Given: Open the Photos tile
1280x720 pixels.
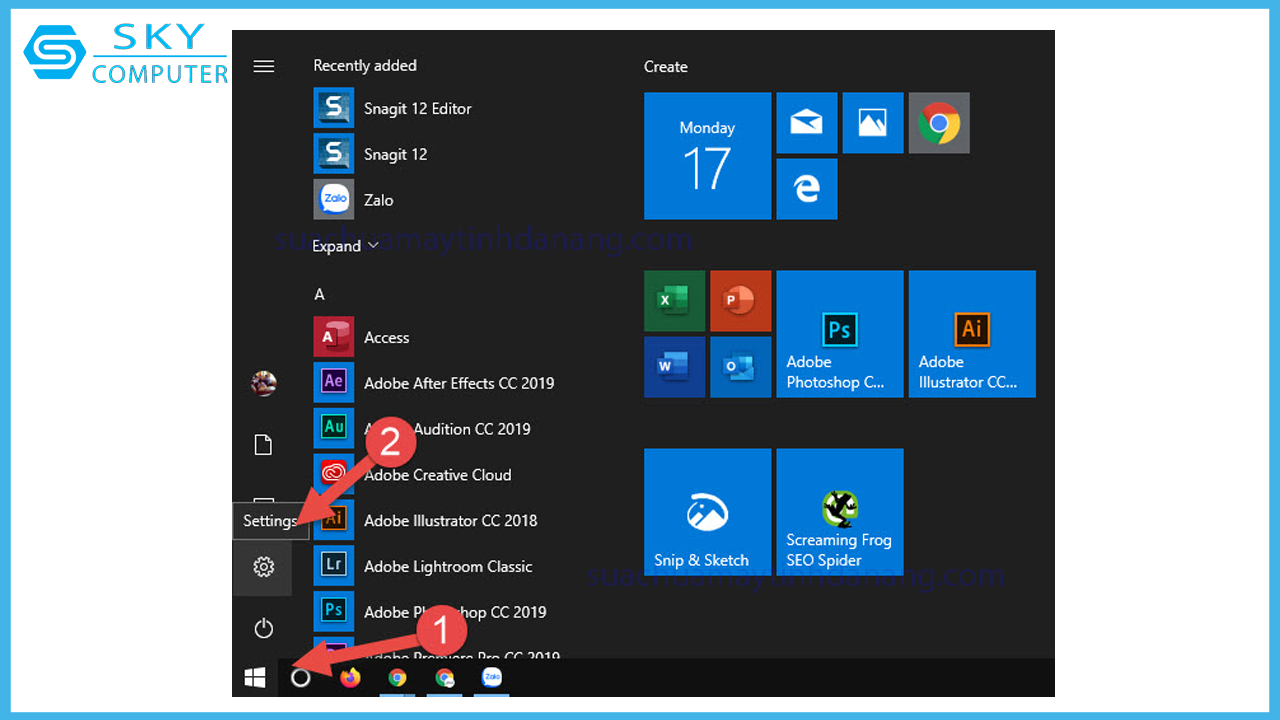Looking at the screenshot, I should pos(872,123).
